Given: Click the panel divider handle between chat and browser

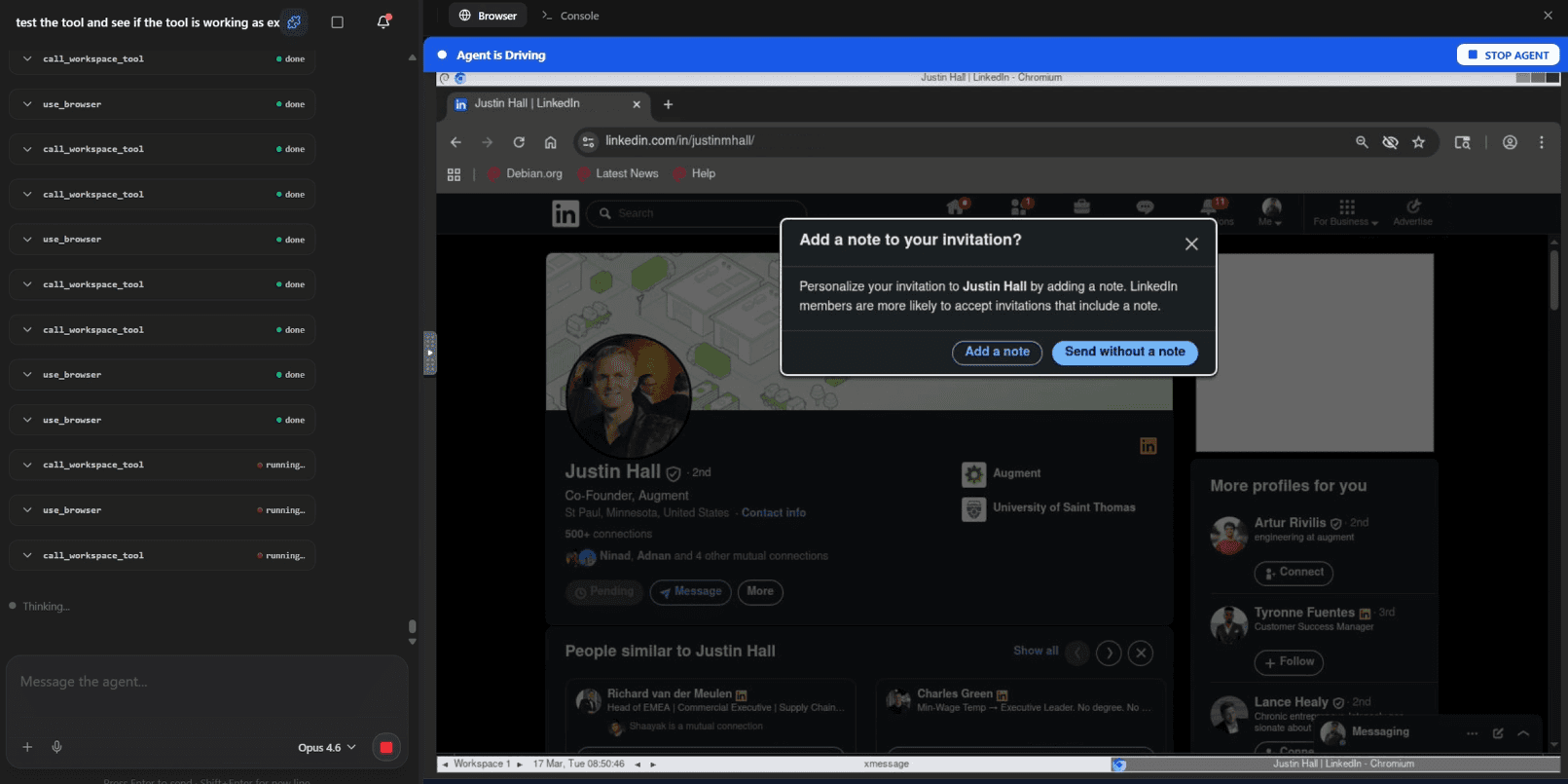Looking at the screenshot, I should click(429, 353).
